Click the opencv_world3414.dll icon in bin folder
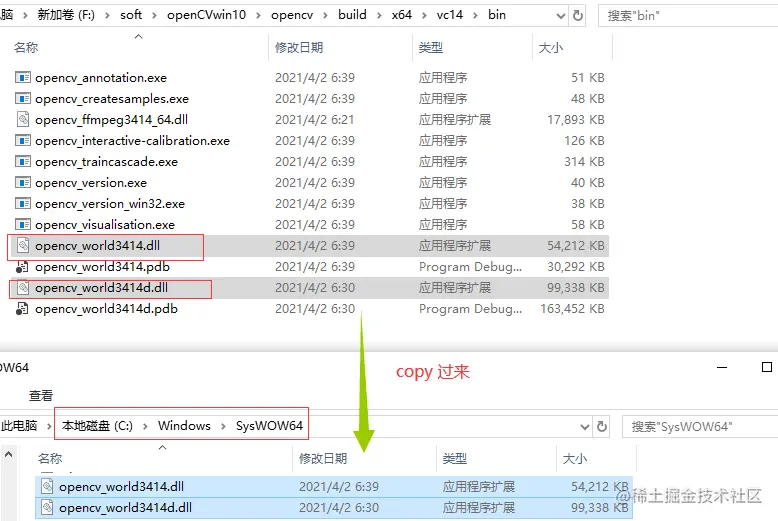The height and width of the screenshot is (521, 778). pos(23,245)
